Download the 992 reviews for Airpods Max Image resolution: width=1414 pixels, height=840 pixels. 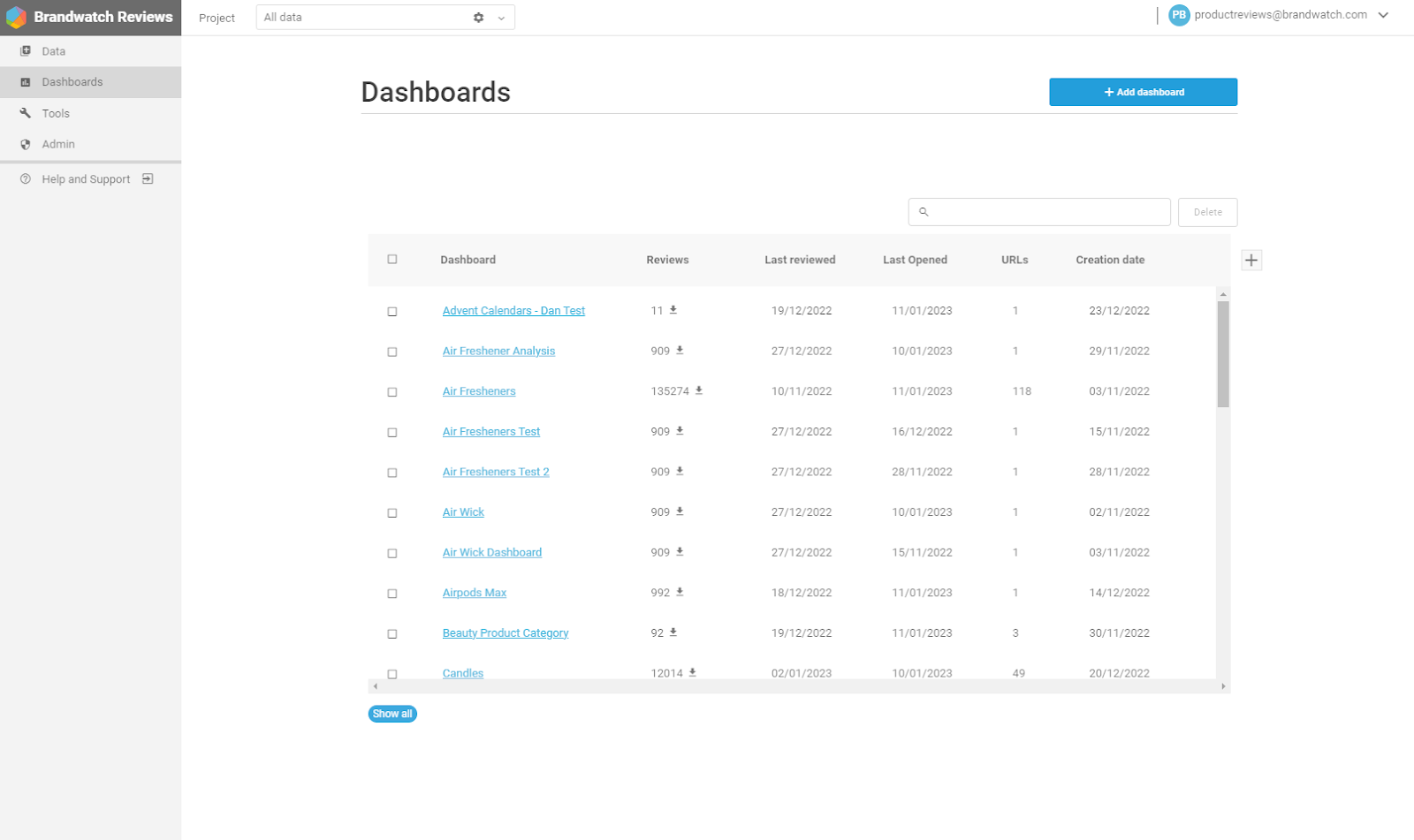680,593
